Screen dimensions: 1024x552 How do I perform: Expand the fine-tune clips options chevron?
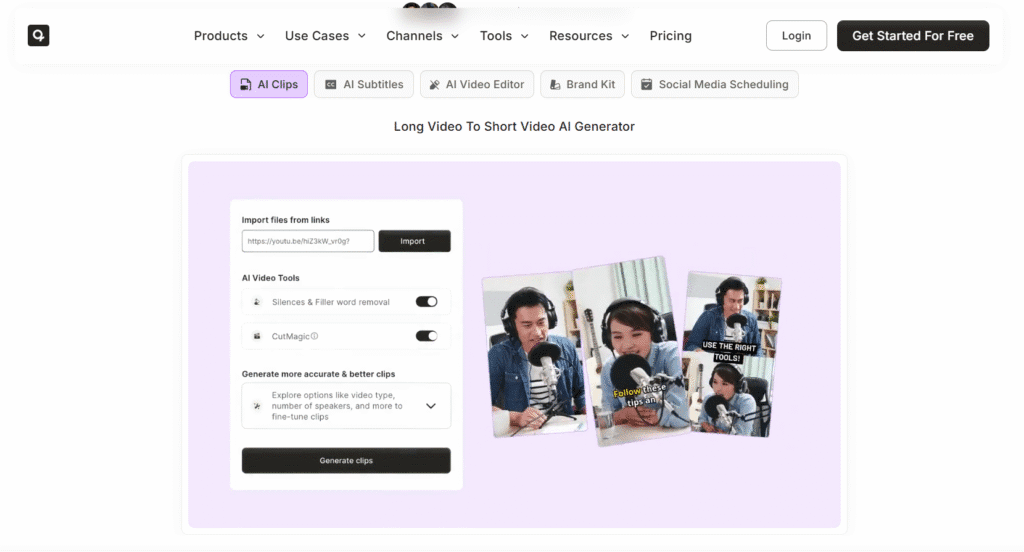click(431, 406)
